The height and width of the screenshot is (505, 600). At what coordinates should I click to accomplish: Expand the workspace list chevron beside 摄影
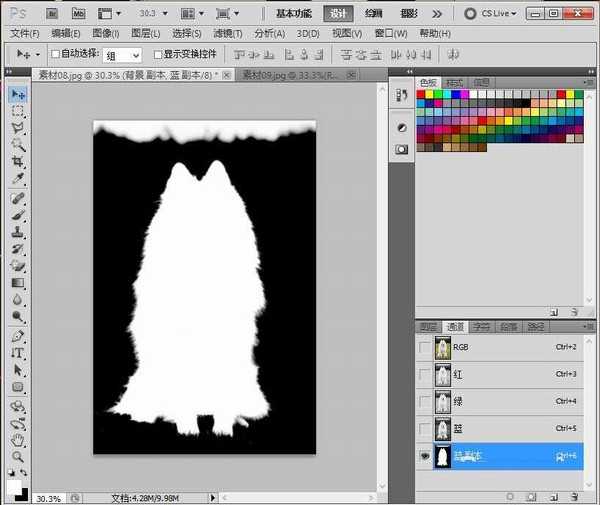point(437,14)
